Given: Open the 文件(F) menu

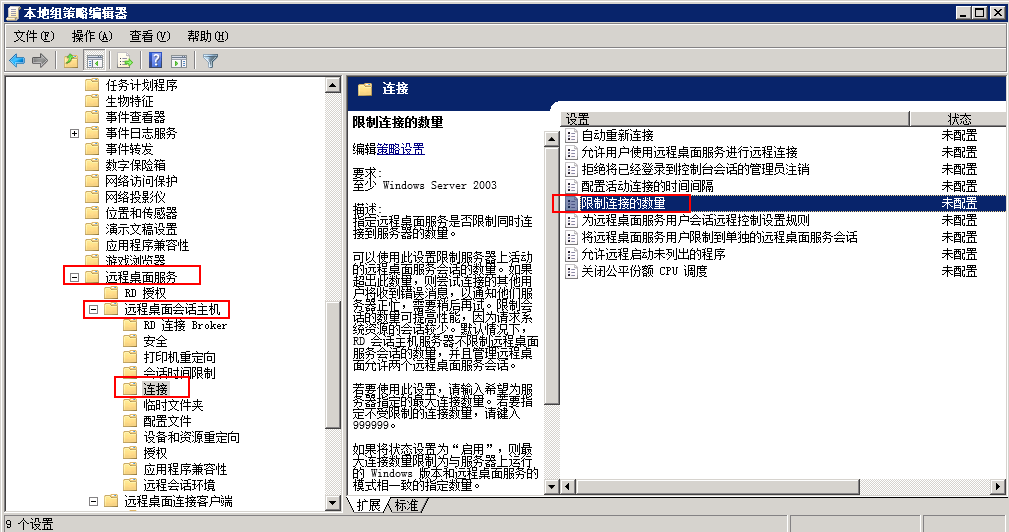Looking at the screenshot, I should pos(33,36).
